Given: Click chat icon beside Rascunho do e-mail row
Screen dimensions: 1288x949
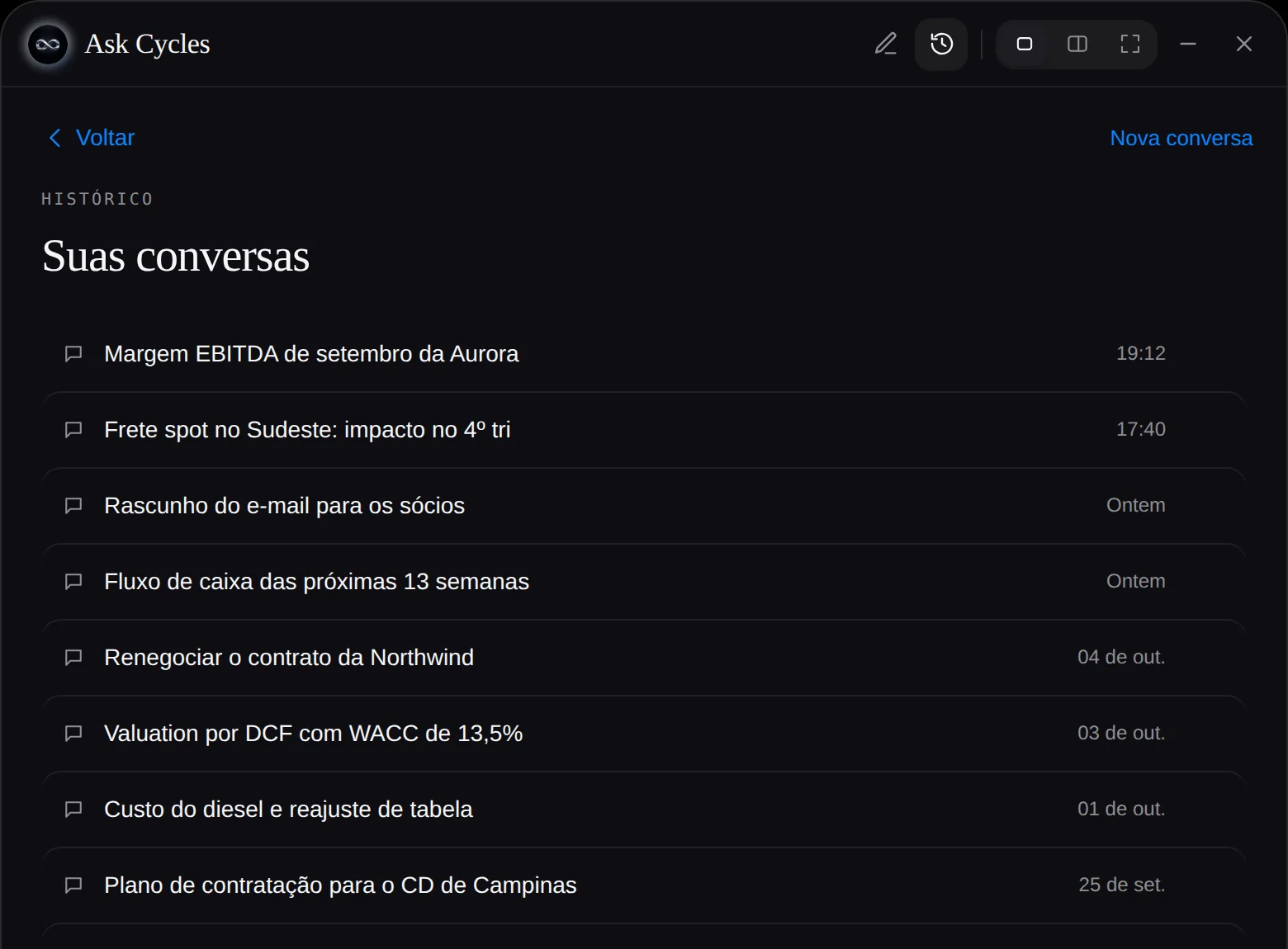Looking at the screenshot, I should click(x=73, y=506).
